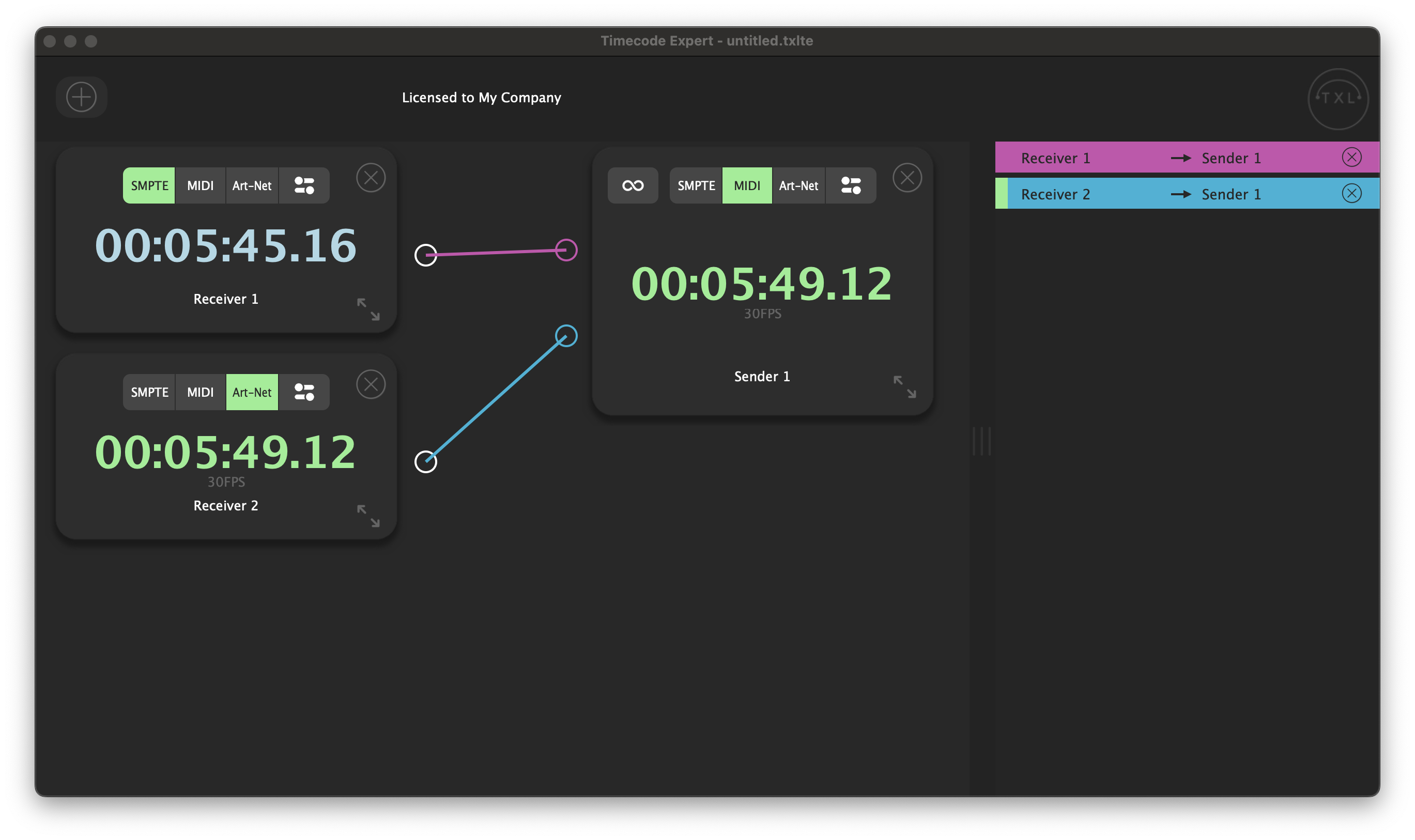The width and height of the screenshot is (1415, 840).
Task: Select SMPTE on Receiver 2
Action: point(149,392)
